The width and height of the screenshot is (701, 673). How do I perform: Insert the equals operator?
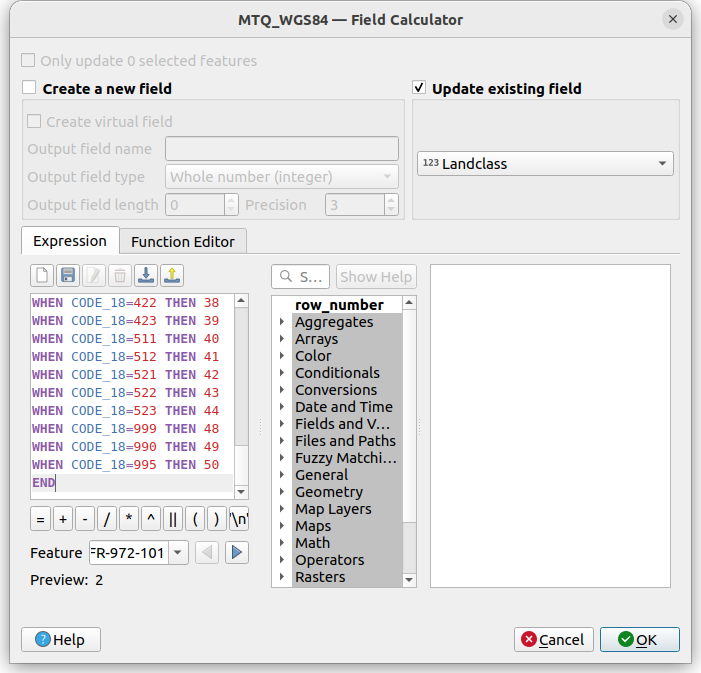click(41, 519)
